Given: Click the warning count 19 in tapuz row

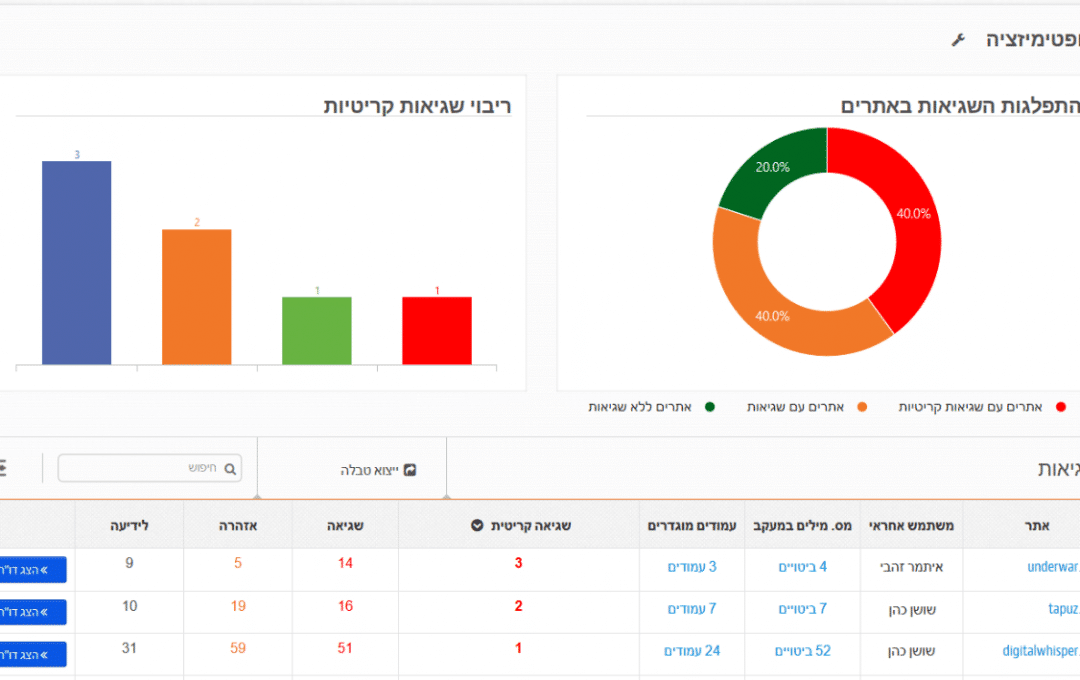Looking at the screenshot, I should pyautogui.click(x=238, y=606).
